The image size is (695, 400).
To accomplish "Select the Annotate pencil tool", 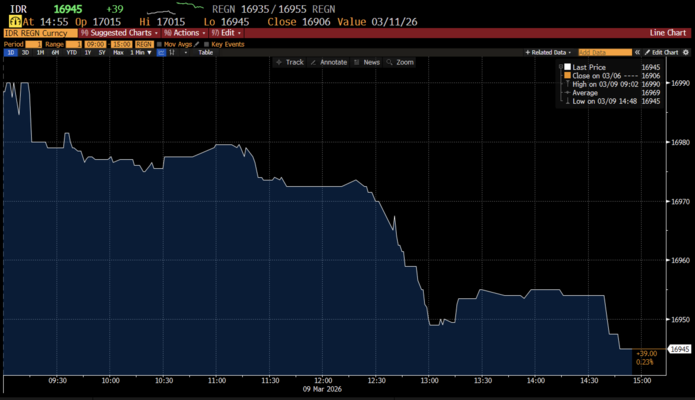I will tap(328, 62).
